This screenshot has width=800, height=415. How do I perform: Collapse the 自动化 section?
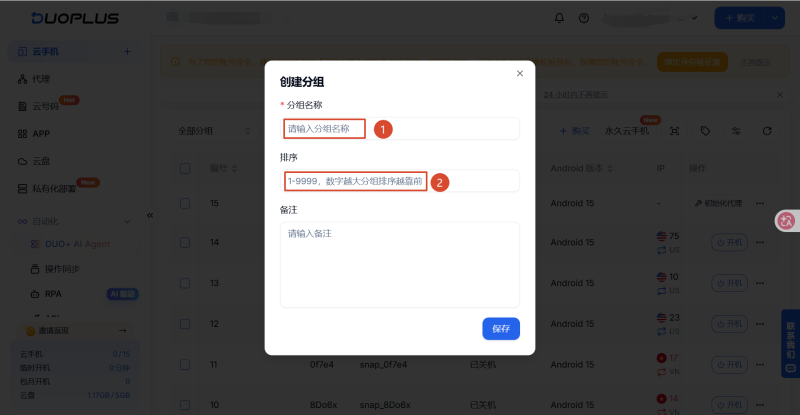click(x=127, y=222)
